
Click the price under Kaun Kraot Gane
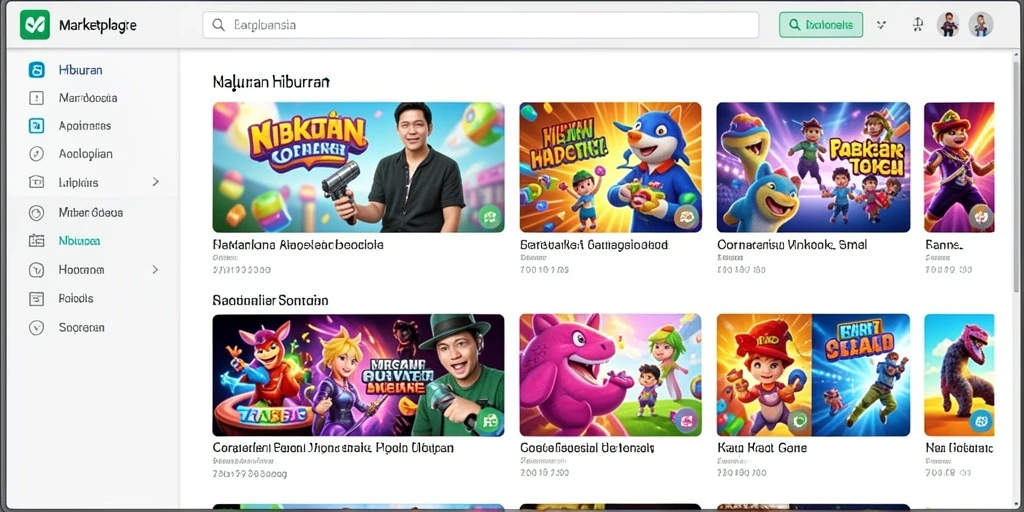pyautogui.click(x=741, y=472)
